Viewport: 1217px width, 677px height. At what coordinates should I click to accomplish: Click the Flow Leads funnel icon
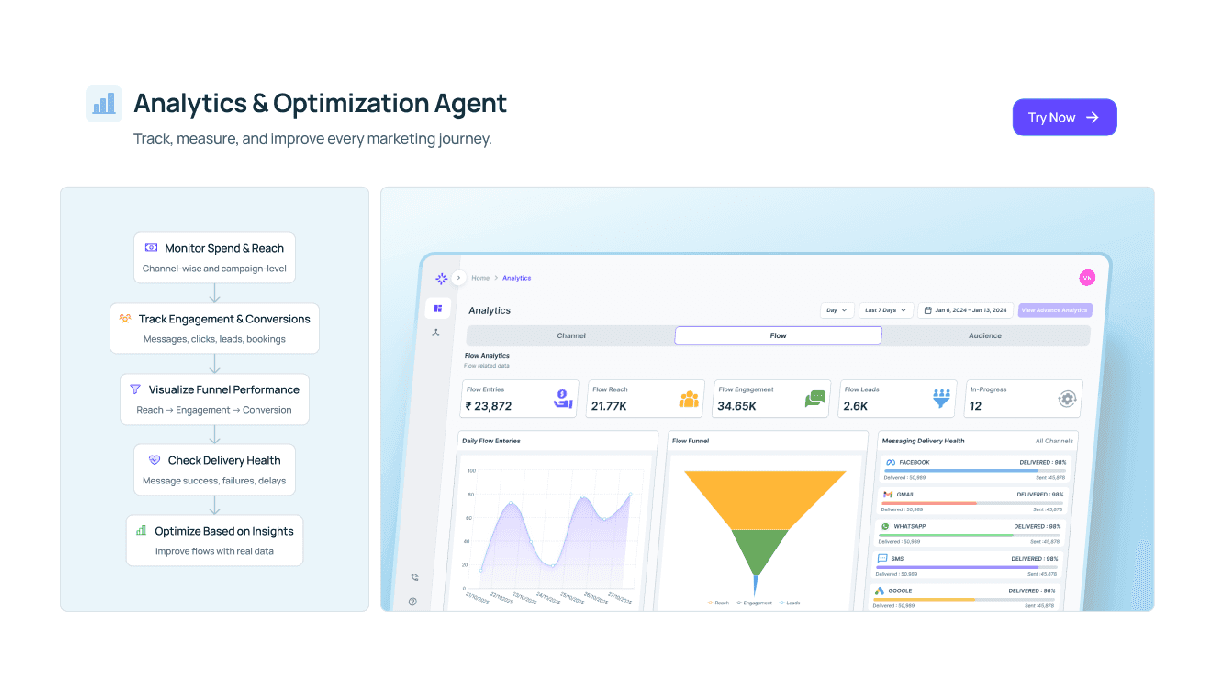(941, 398)
